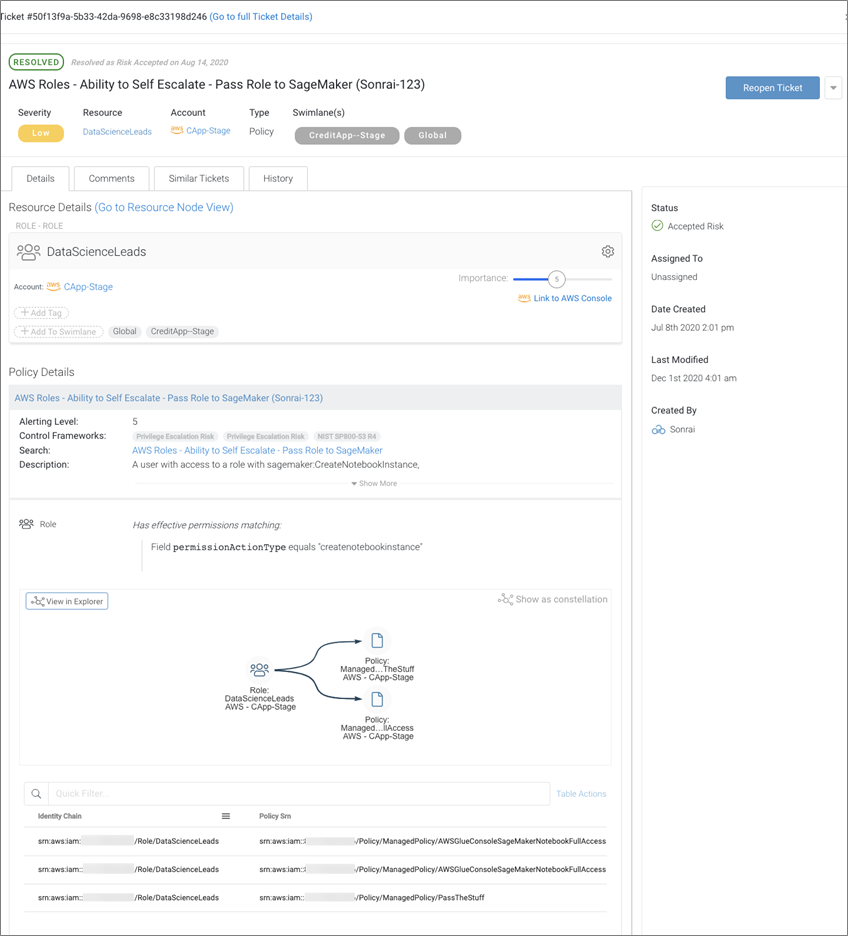Open the resource settings gear icon

tap(608, 251)
